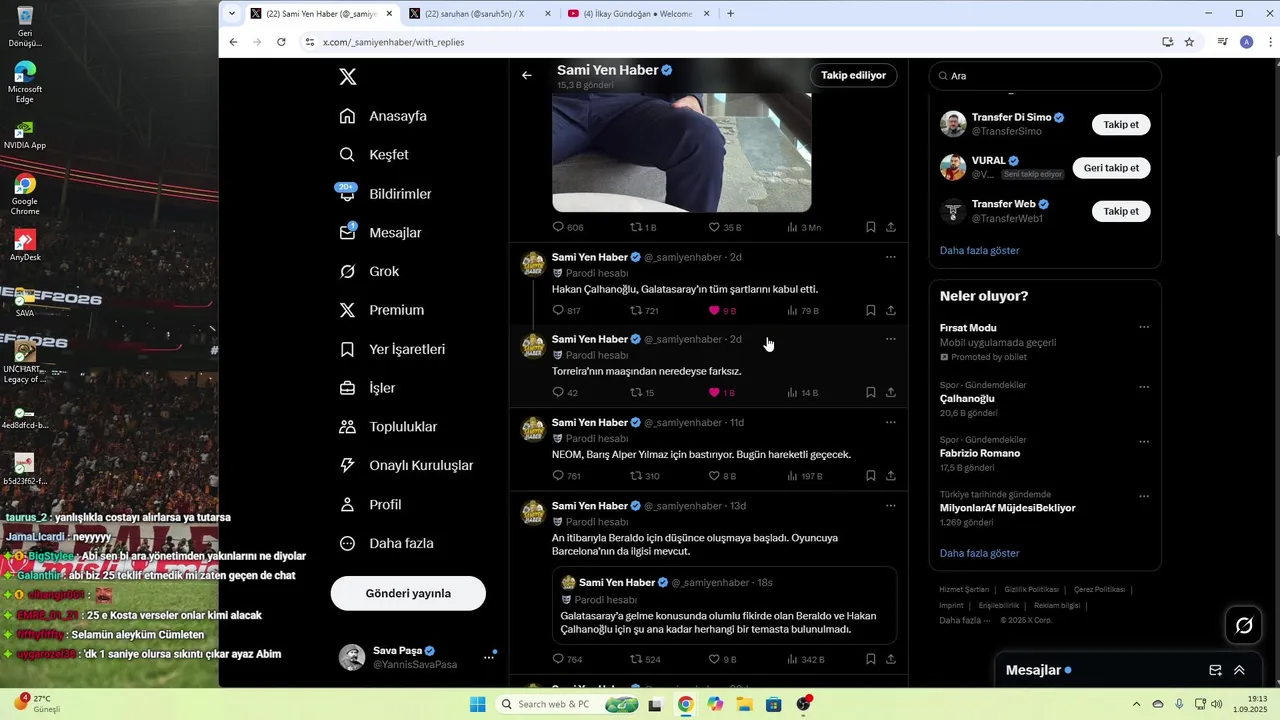The height and width of the screenshot is (720, 1280).
Task: Click the Ara search field
Action: click(1045, 76)
